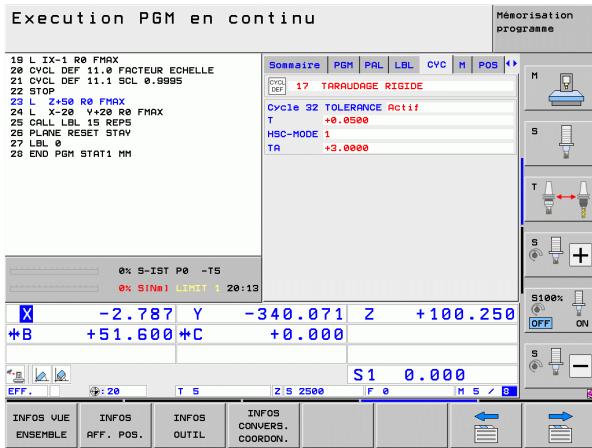Screen dimensions: 592x448
Task: Open the POS status tab
Action: [488, 65]
